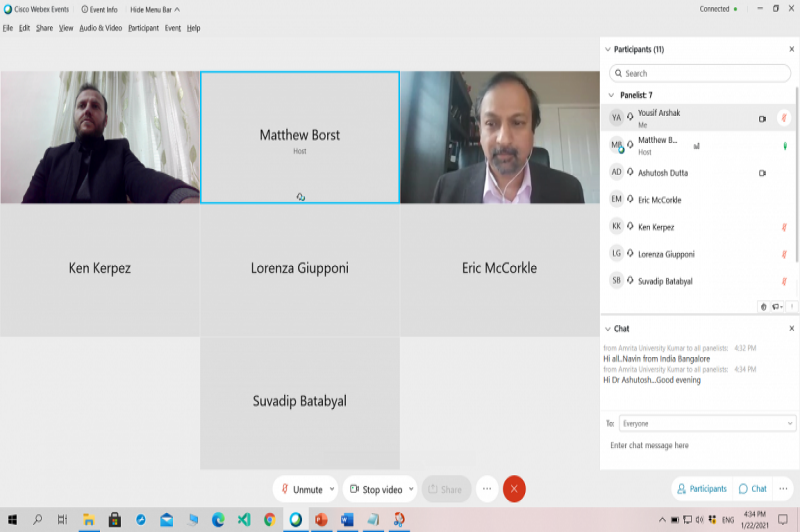Open Event Info
This screenshot has width=800, height=532.
[x=98, y=9]
